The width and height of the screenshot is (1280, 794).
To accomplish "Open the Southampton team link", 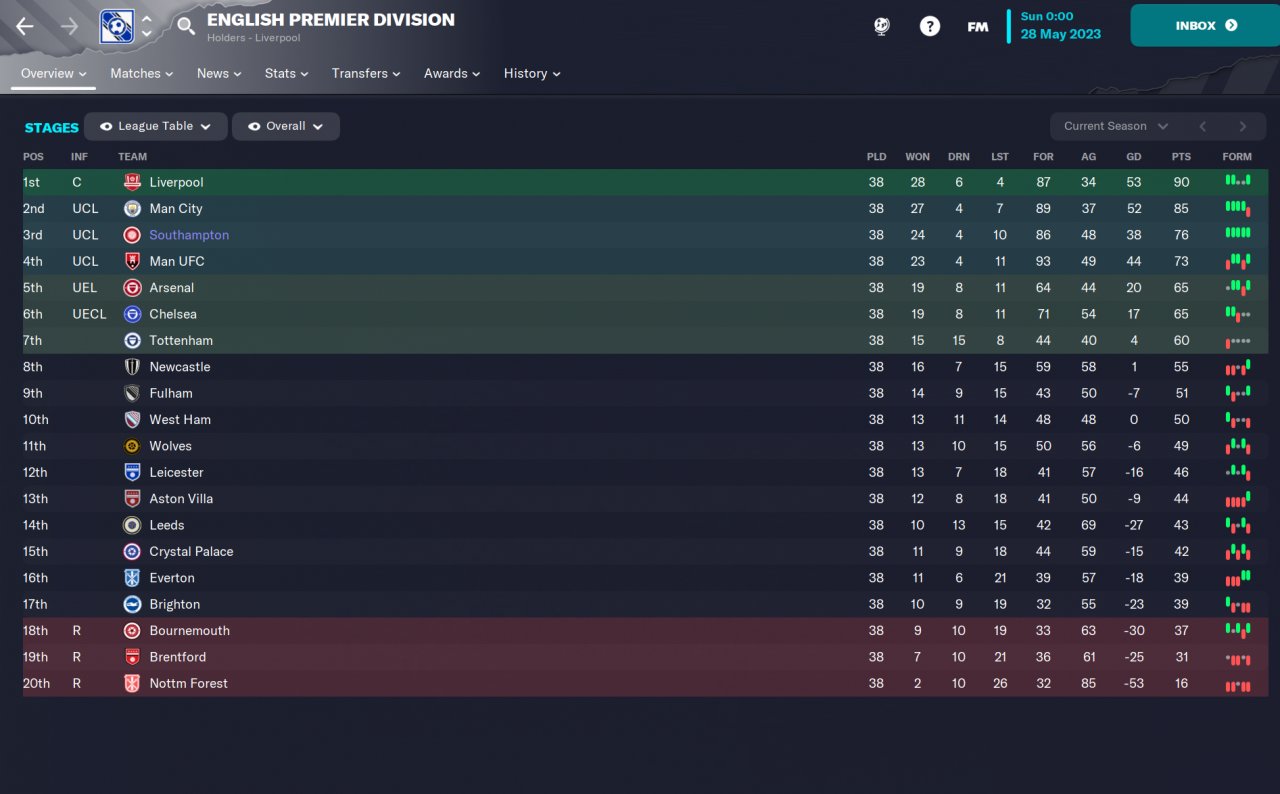I will pyautogui.click(x=189, y=235).
